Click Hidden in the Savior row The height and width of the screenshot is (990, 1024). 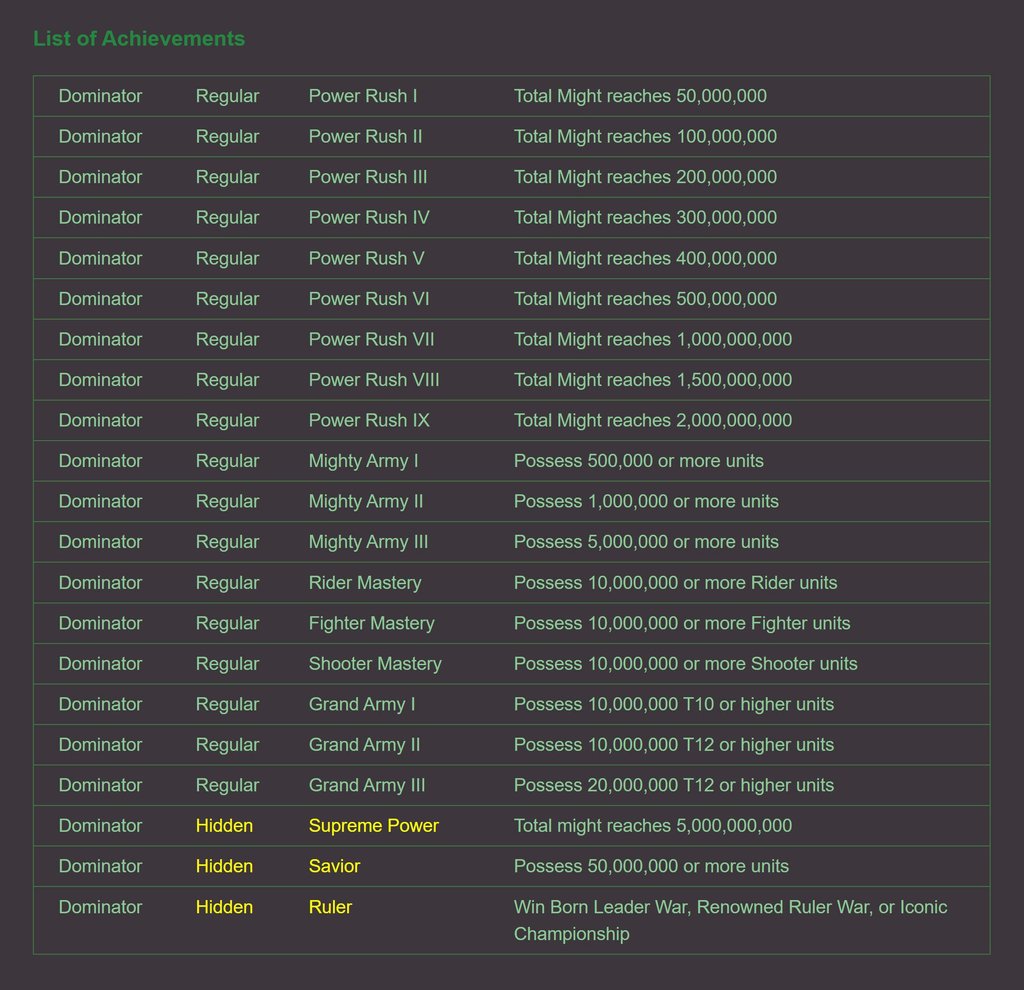click(224, 867)
